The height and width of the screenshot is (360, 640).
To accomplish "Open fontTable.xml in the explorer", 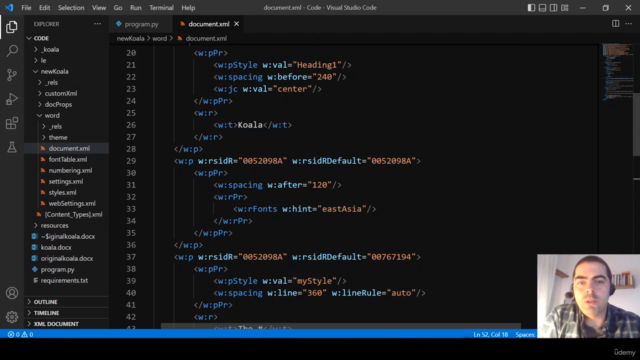I will 68,160.
